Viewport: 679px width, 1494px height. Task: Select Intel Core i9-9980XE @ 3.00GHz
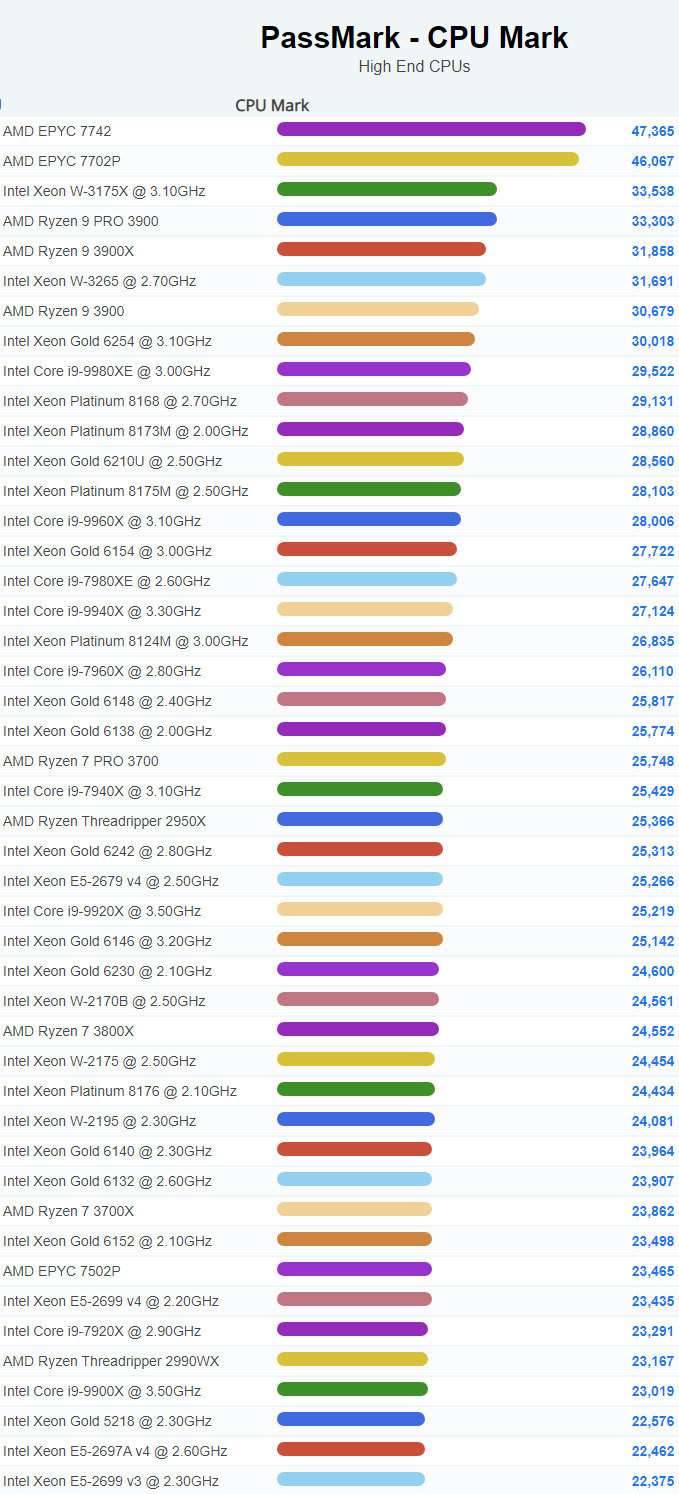tap(107, 371)
